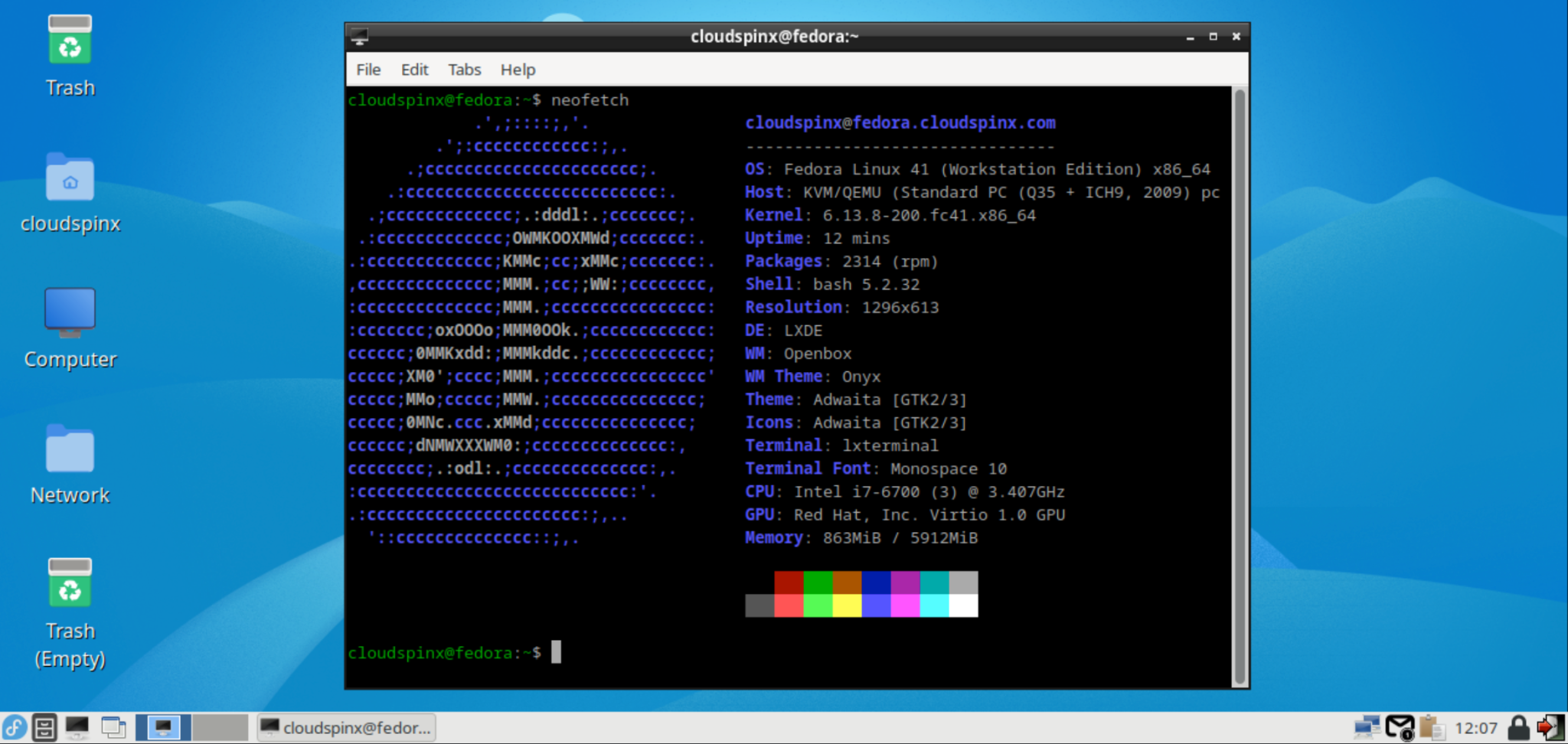1568x744 pixels.
Task: Open the network status icon in the tray
Action: coord(1369,727)
